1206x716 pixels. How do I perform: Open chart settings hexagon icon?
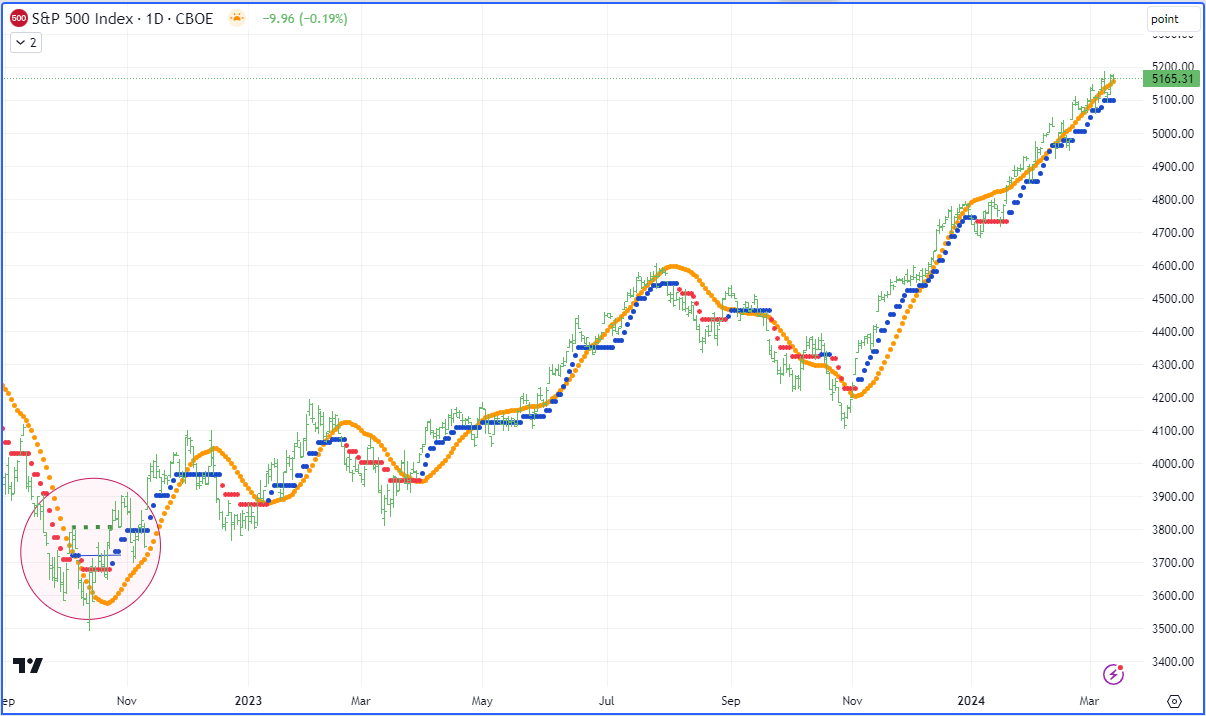[x=1175, y=701]
